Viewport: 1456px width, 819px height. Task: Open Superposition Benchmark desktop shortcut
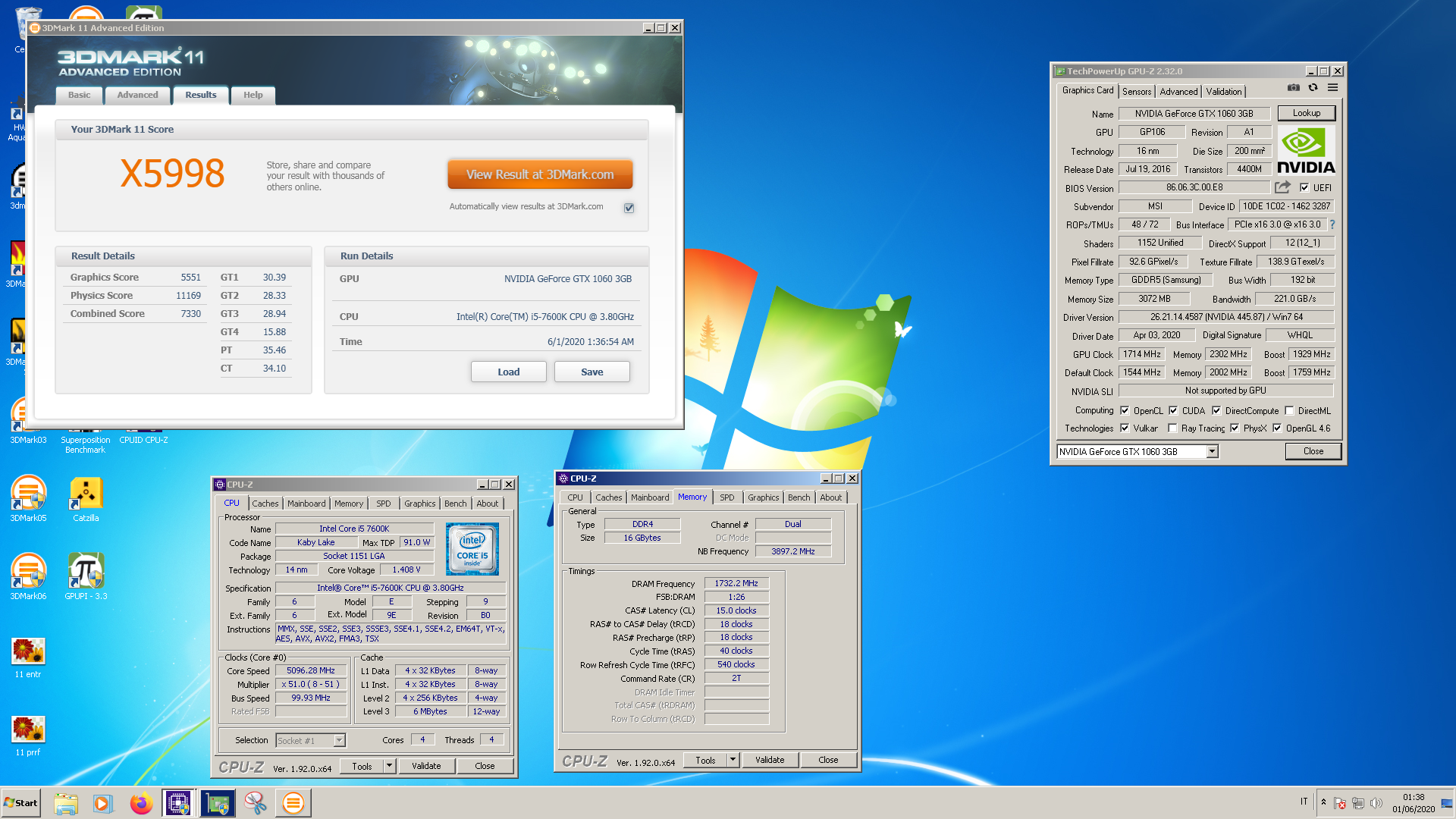point(86,441)
